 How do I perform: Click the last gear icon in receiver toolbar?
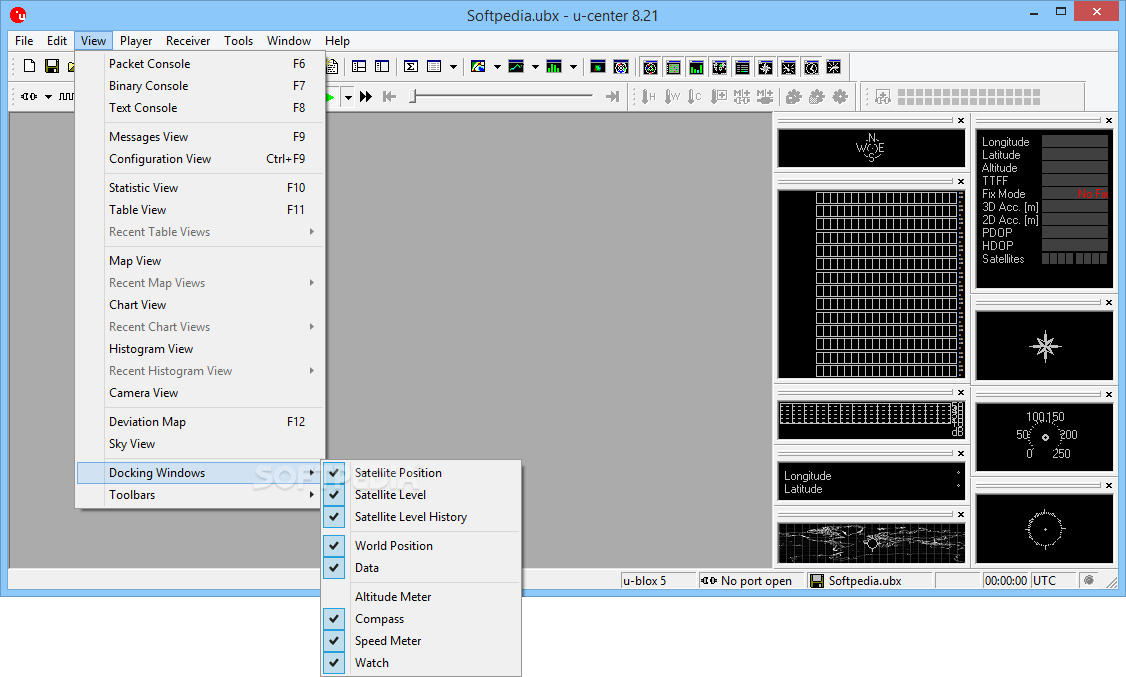click(x=839, y=96)
